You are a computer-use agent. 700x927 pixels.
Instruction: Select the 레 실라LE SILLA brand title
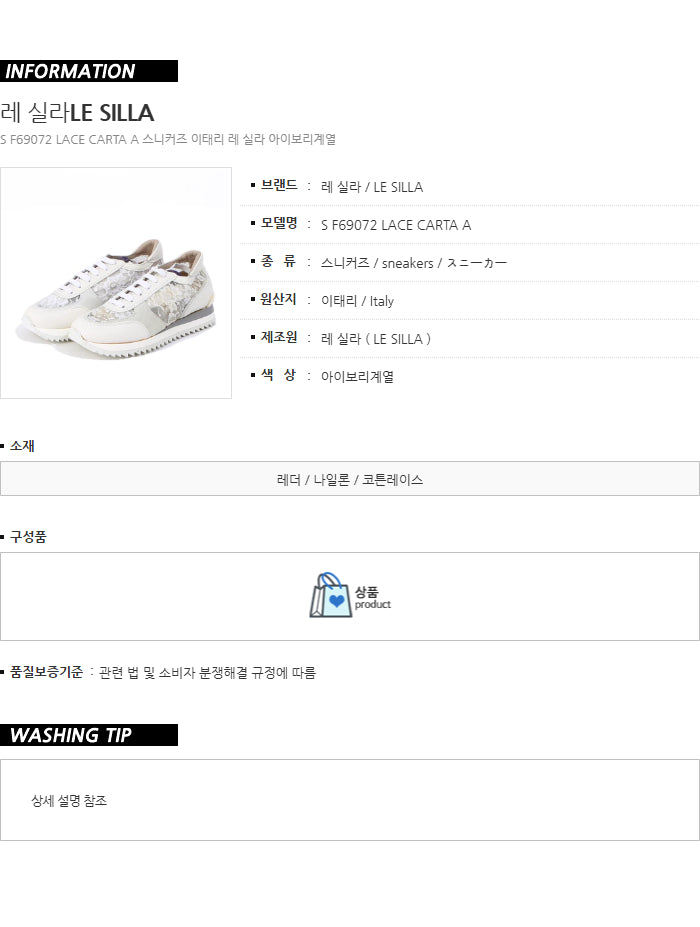click(77, 112)
